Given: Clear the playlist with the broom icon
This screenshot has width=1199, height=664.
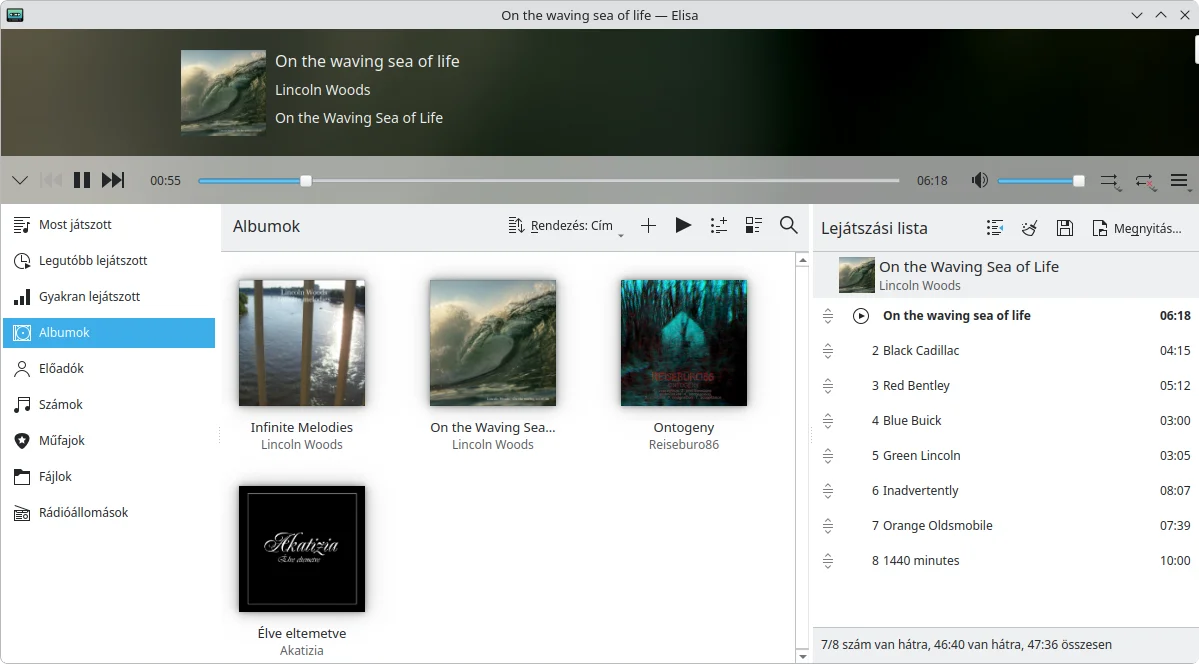Looking at the screenshot, I should 1029,228.
